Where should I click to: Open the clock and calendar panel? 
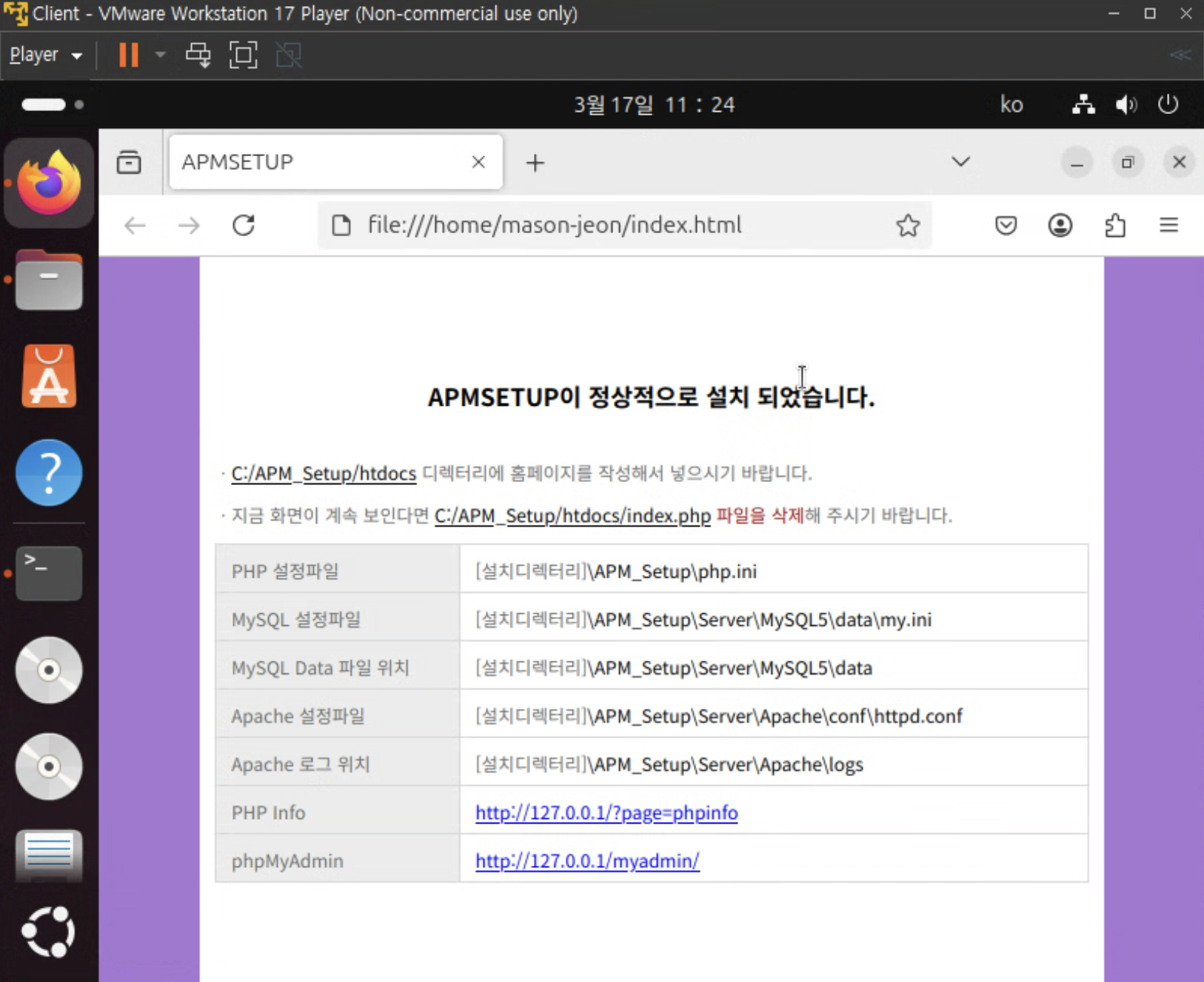pos(655,104)
